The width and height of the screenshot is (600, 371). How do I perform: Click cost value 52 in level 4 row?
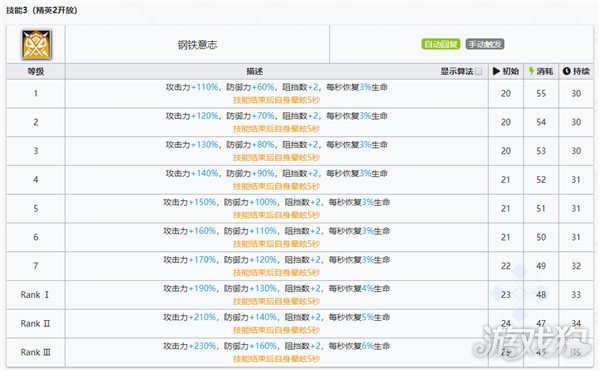tap(541, 180)
